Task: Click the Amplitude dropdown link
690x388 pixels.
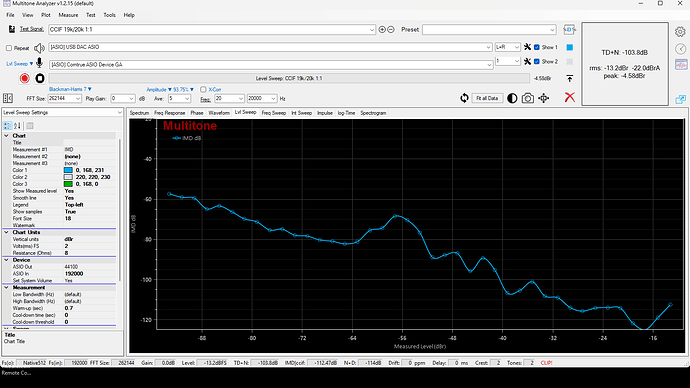Action: pos(159,89)
